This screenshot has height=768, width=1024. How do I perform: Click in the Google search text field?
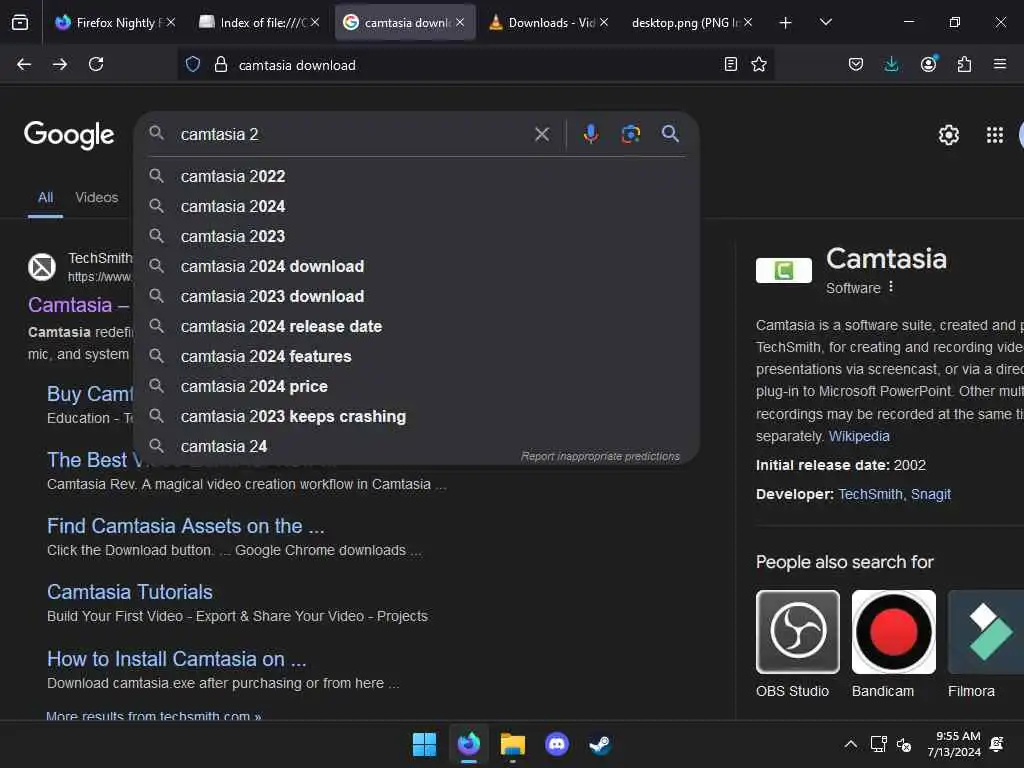(353, 135)
